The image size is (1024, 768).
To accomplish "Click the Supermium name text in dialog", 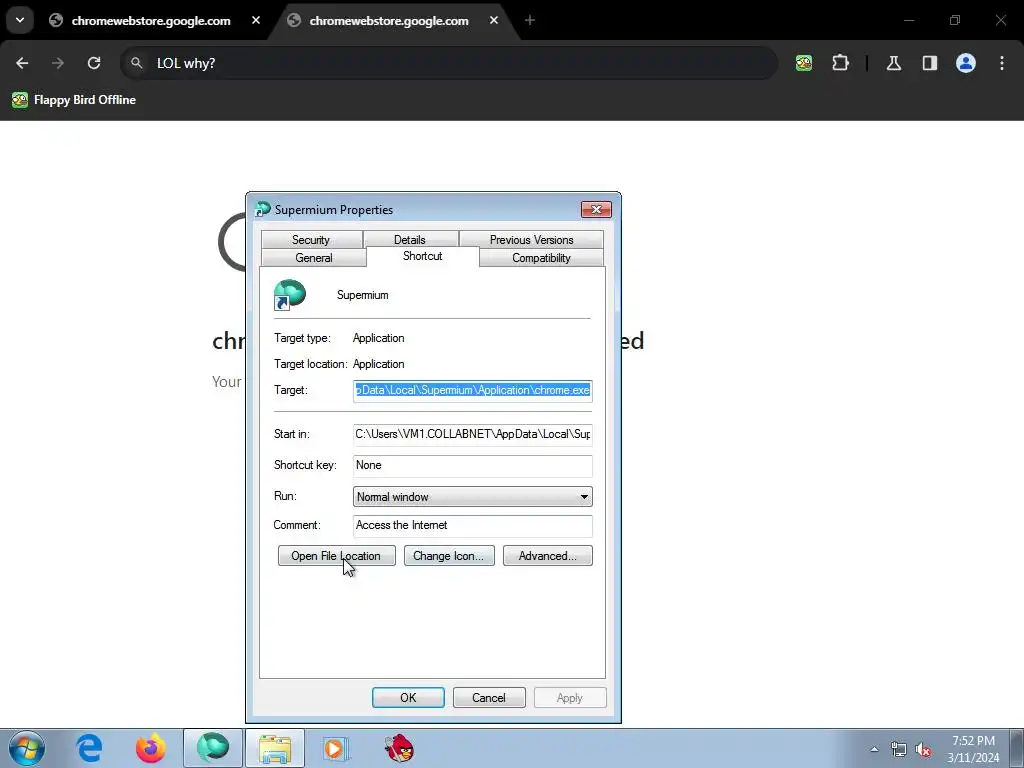I will tap(362, 295).
